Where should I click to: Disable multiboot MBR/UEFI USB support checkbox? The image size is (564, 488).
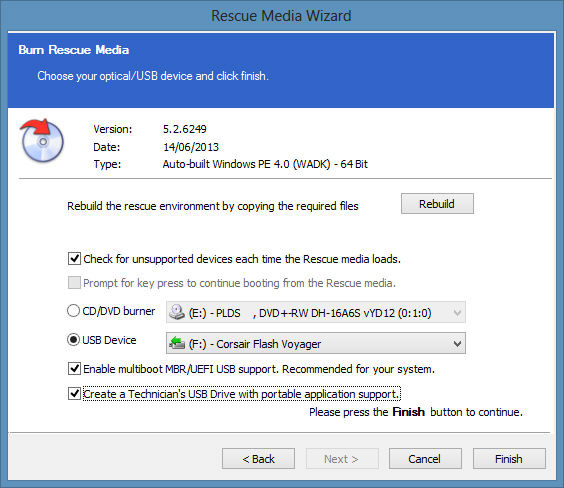pyautogui.click(x=74, y=369)
